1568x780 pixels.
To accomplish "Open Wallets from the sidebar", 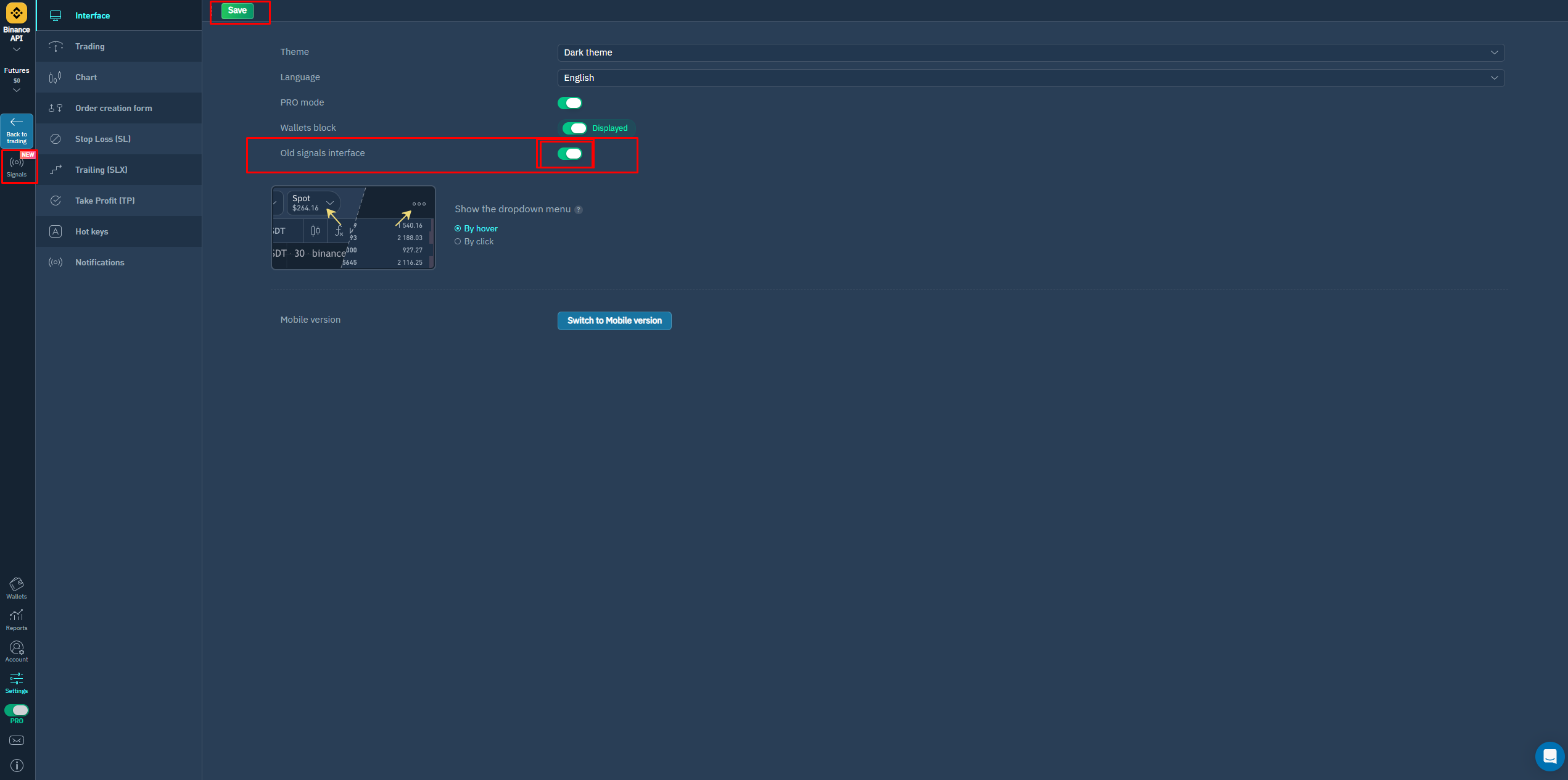I will 17,588.
